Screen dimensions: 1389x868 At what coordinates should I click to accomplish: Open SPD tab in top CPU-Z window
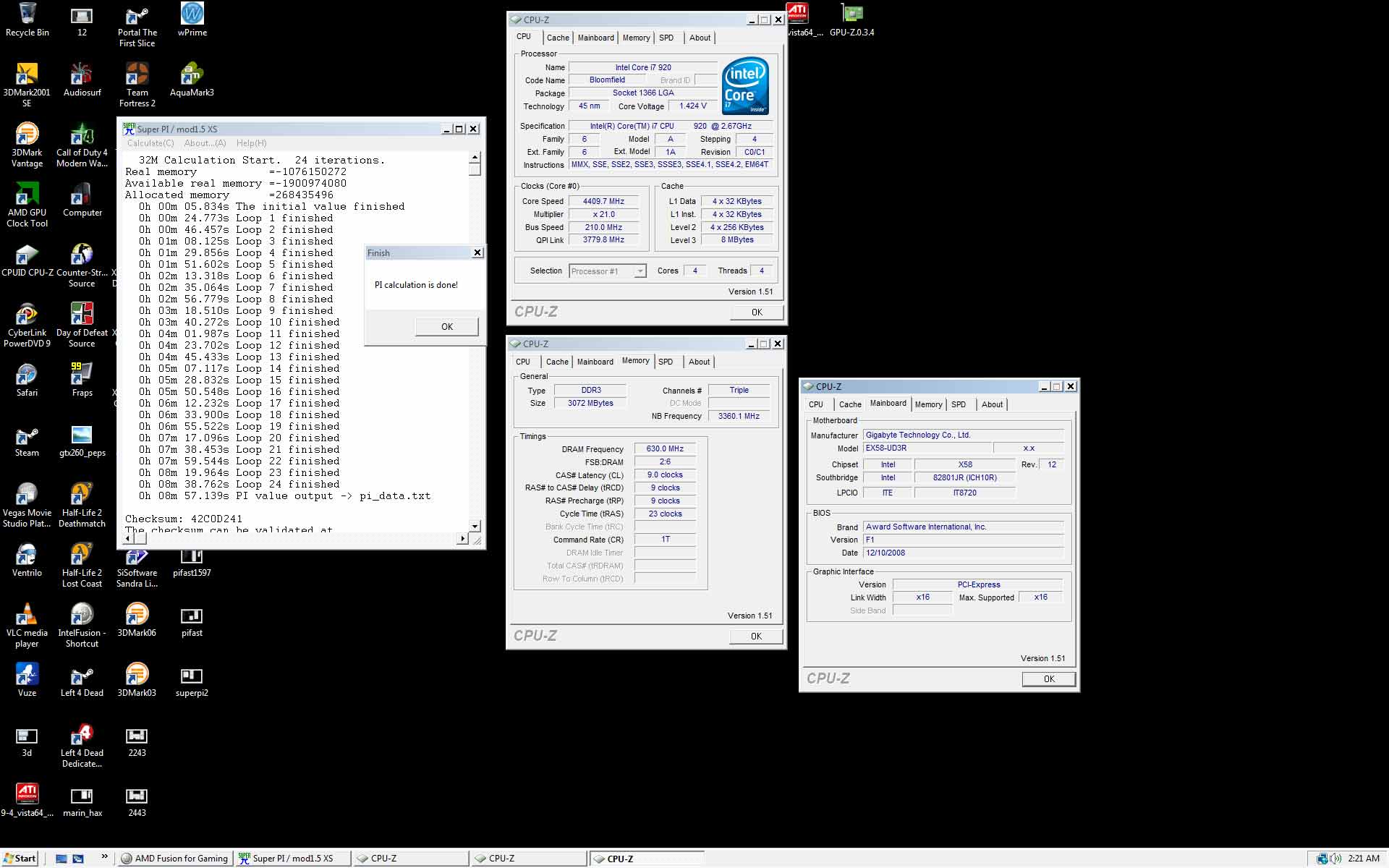666,38
